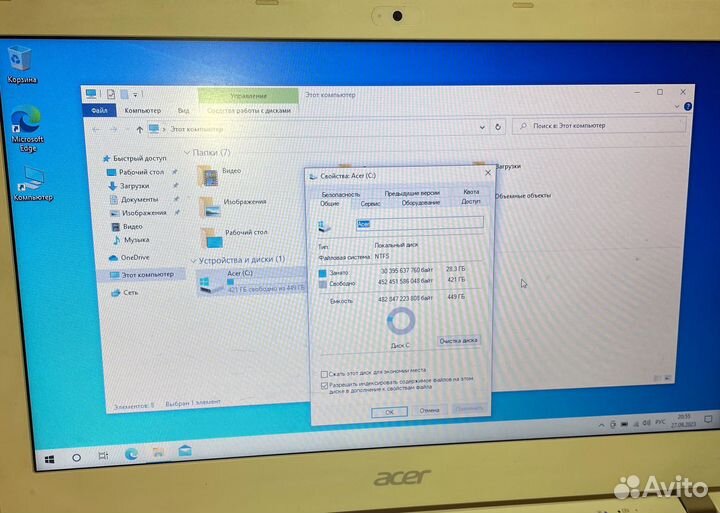This screenshot has width=720, height=513.
Task: Toggle compress this disk checkbox
Action: [324, 374]
